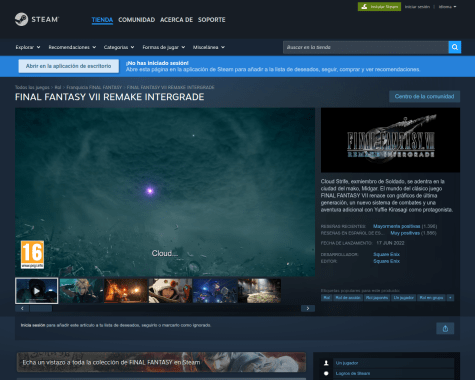Screen dimensions: 475x380
Task: Click Abrir en la aplicación de escritorio
Action: coord(69,66)
